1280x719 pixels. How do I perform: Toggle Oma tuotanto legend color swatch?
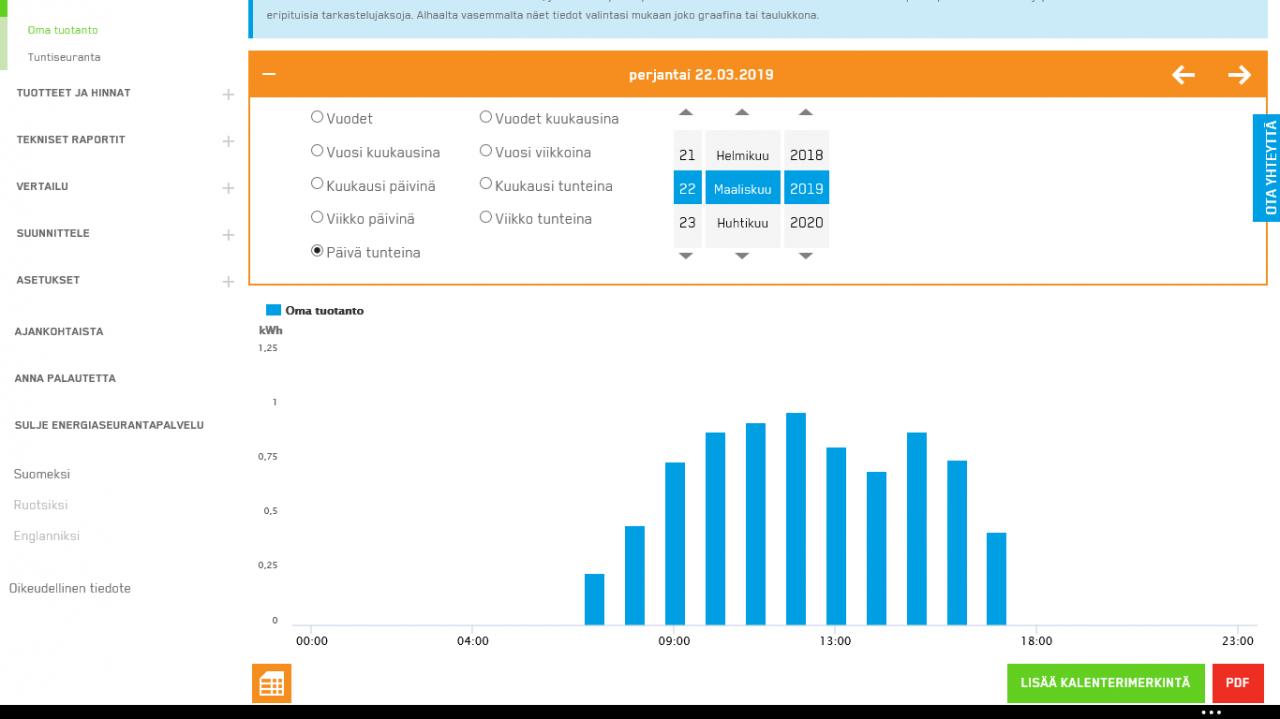273,310
